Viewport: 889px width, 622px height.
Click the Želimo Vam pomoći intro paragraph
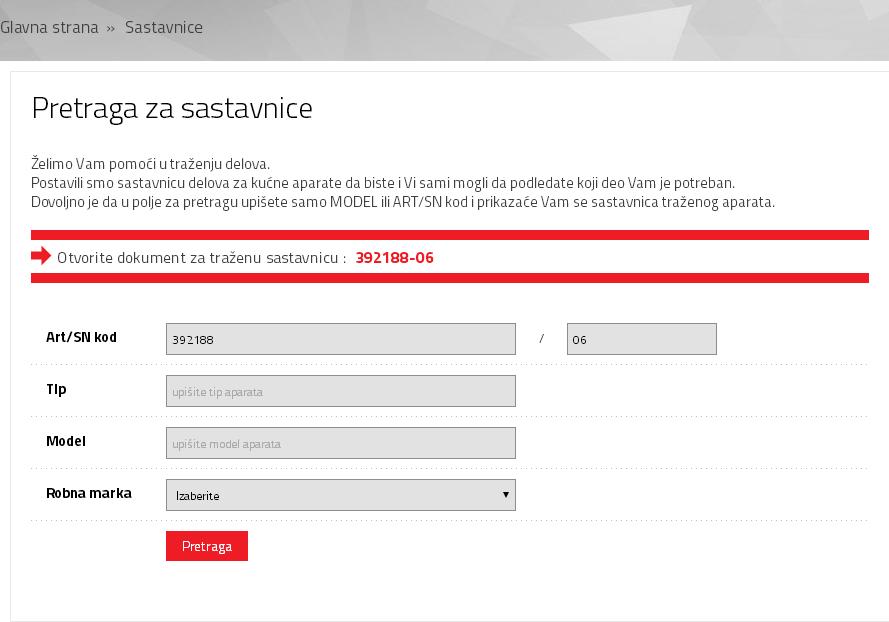pos(150,163)
